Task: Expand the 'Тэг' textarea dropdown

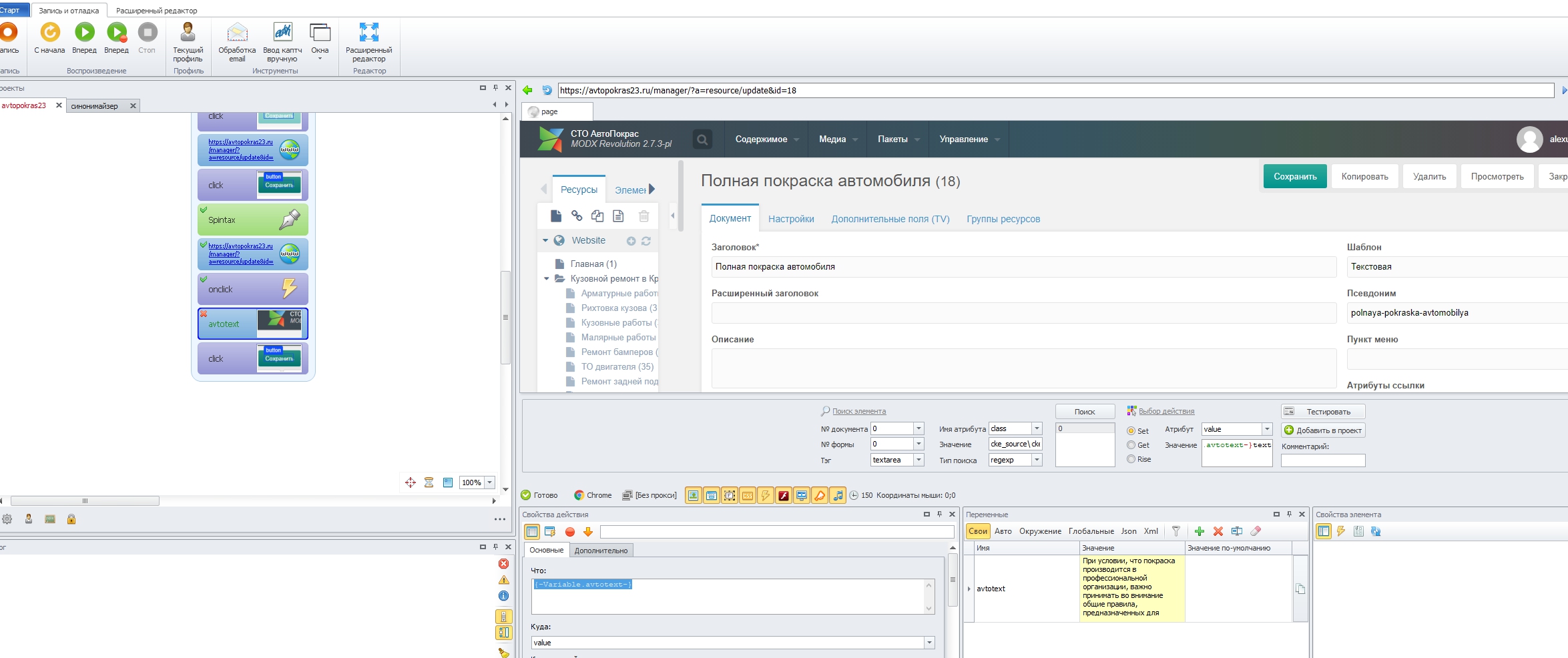Action: 919,460
